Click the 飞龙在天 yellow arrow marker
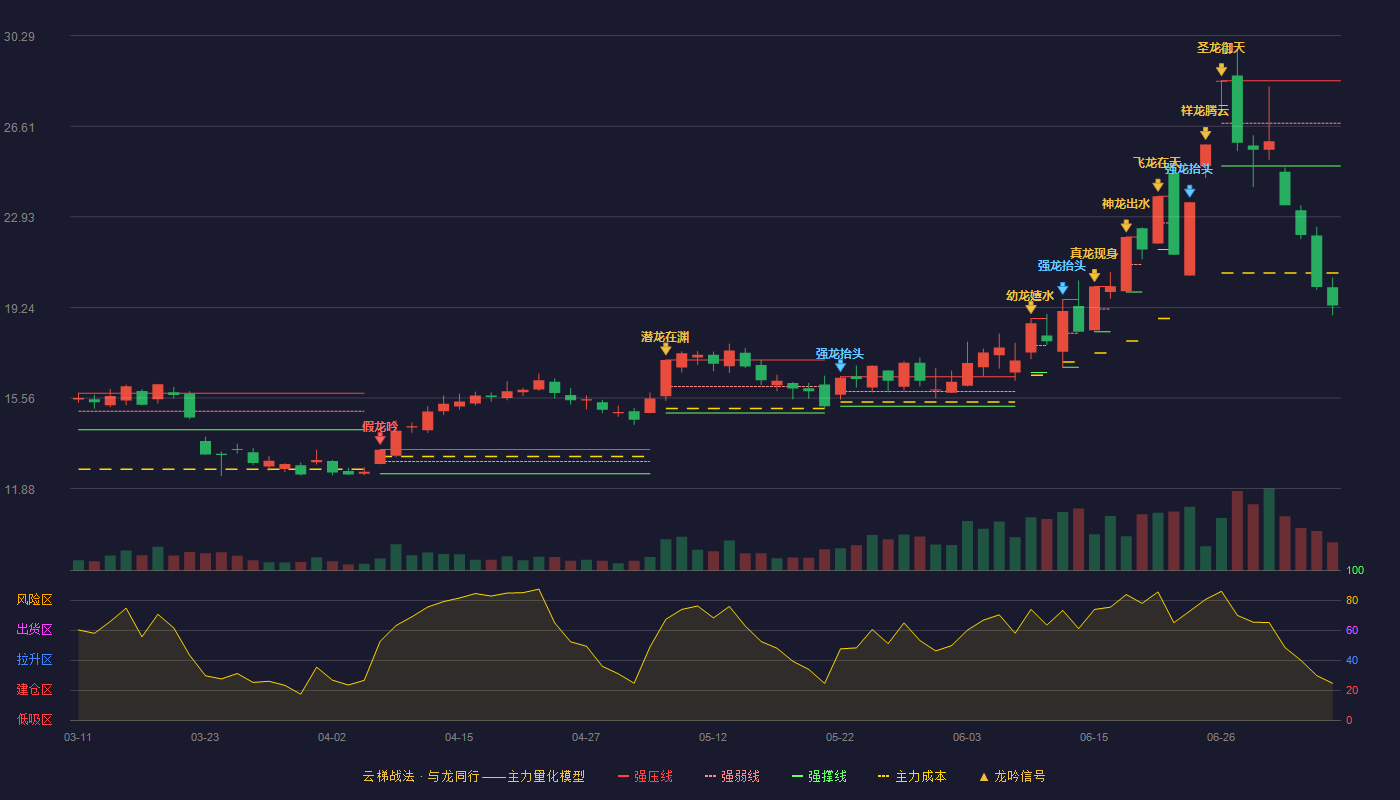 tap(1158, 185)
